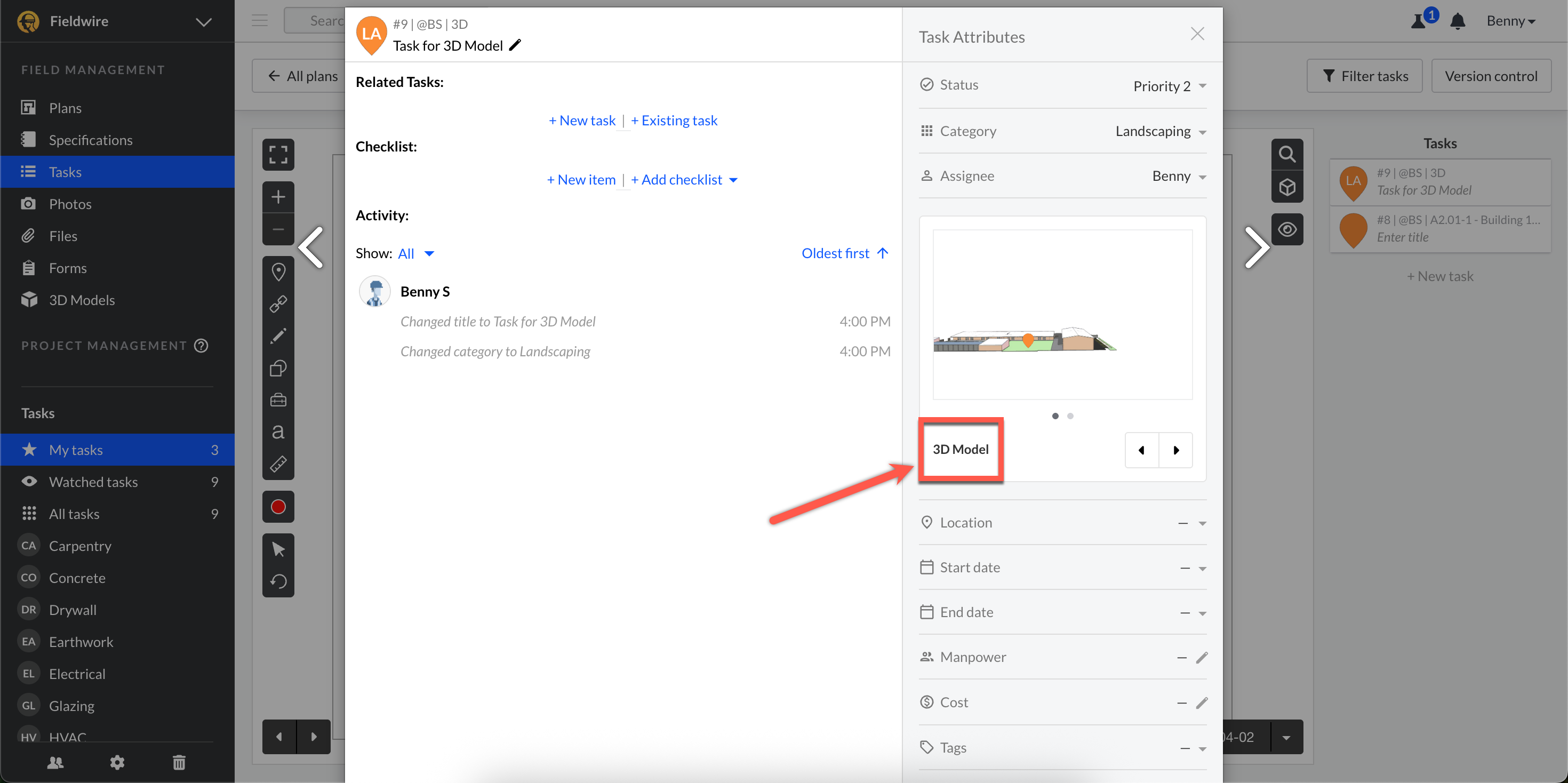Toggle Oldest first sort order
The image size is (1568, 783).
[x=844, y=253]
